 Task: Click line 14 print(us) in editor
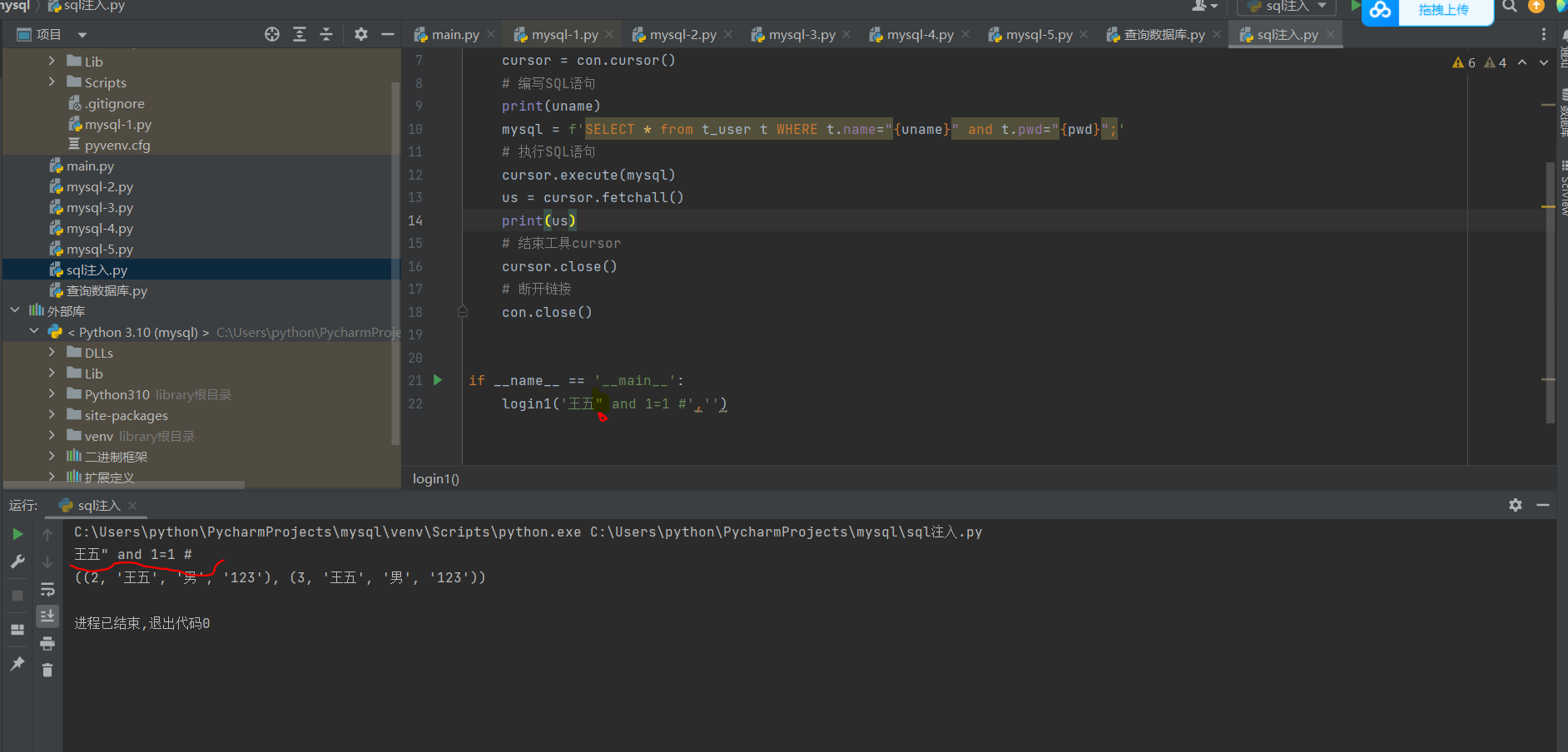click(538, 220)
